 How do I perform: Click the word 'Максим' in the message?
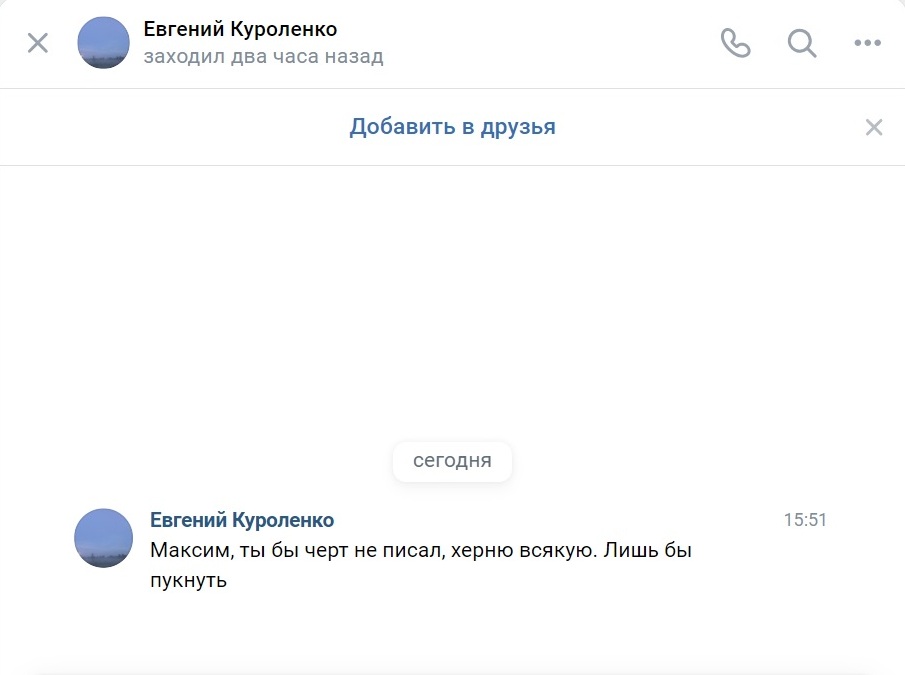pos(182,551)
